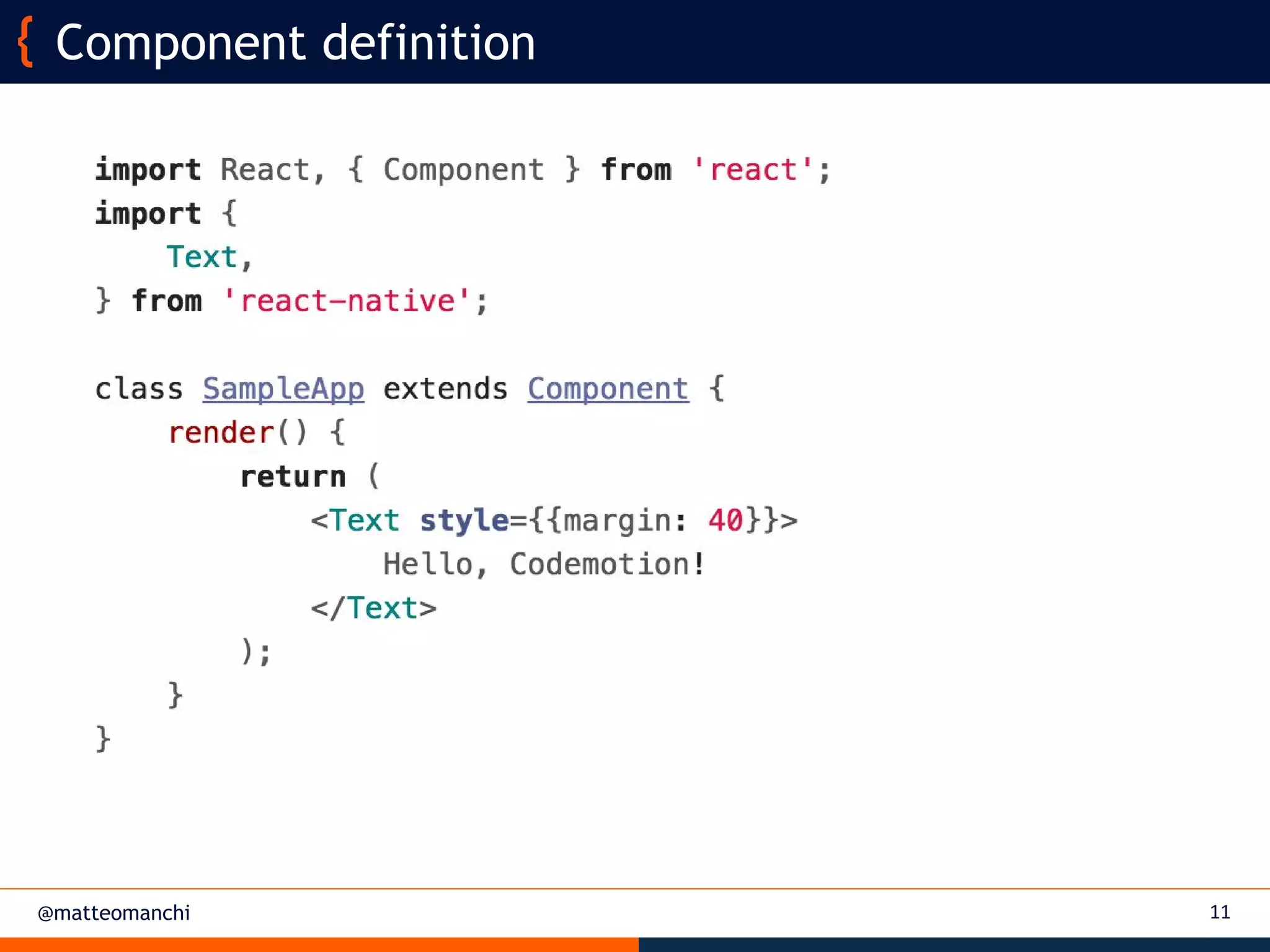Click '{ Component }' in first import line
The width and height of the screenshot is (1270, 952).
(x=464, y=170)
